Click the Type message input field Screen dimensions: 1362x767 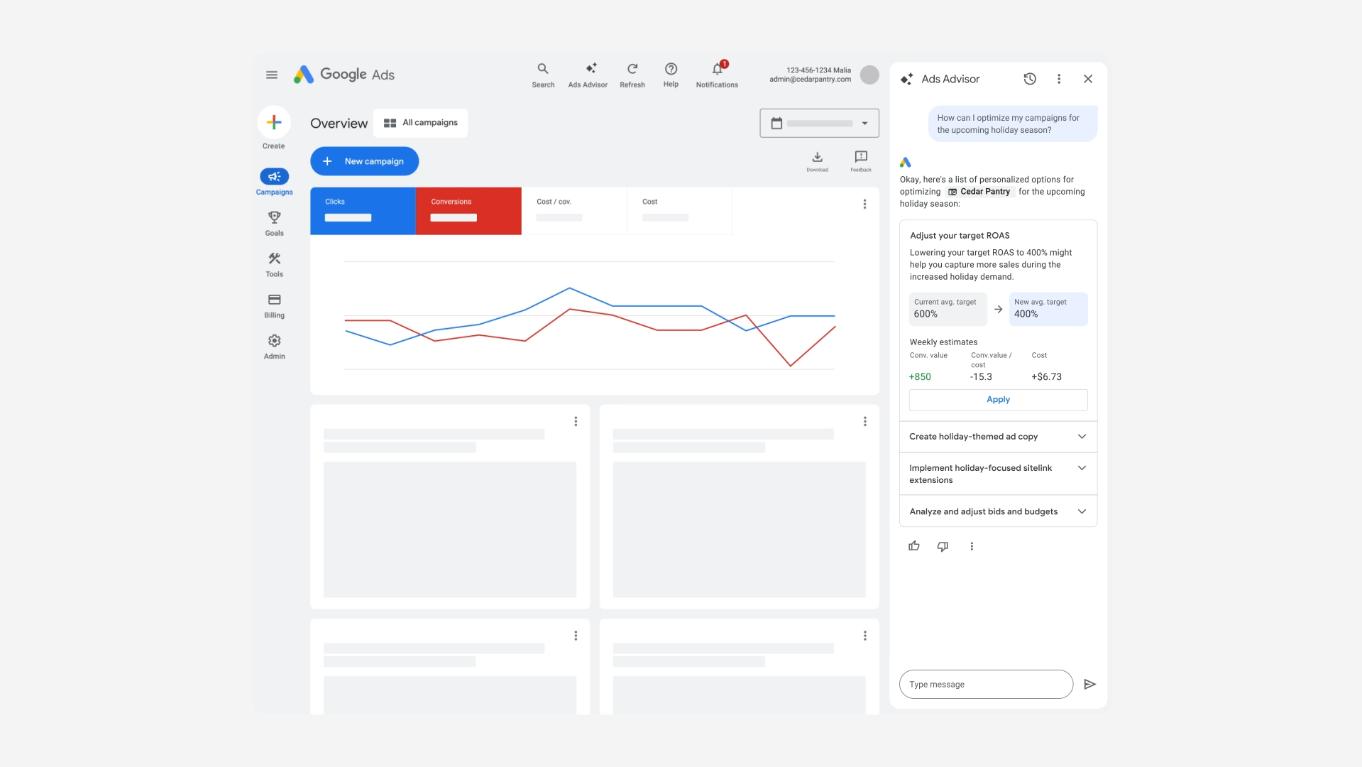click(x=985, y=684)
